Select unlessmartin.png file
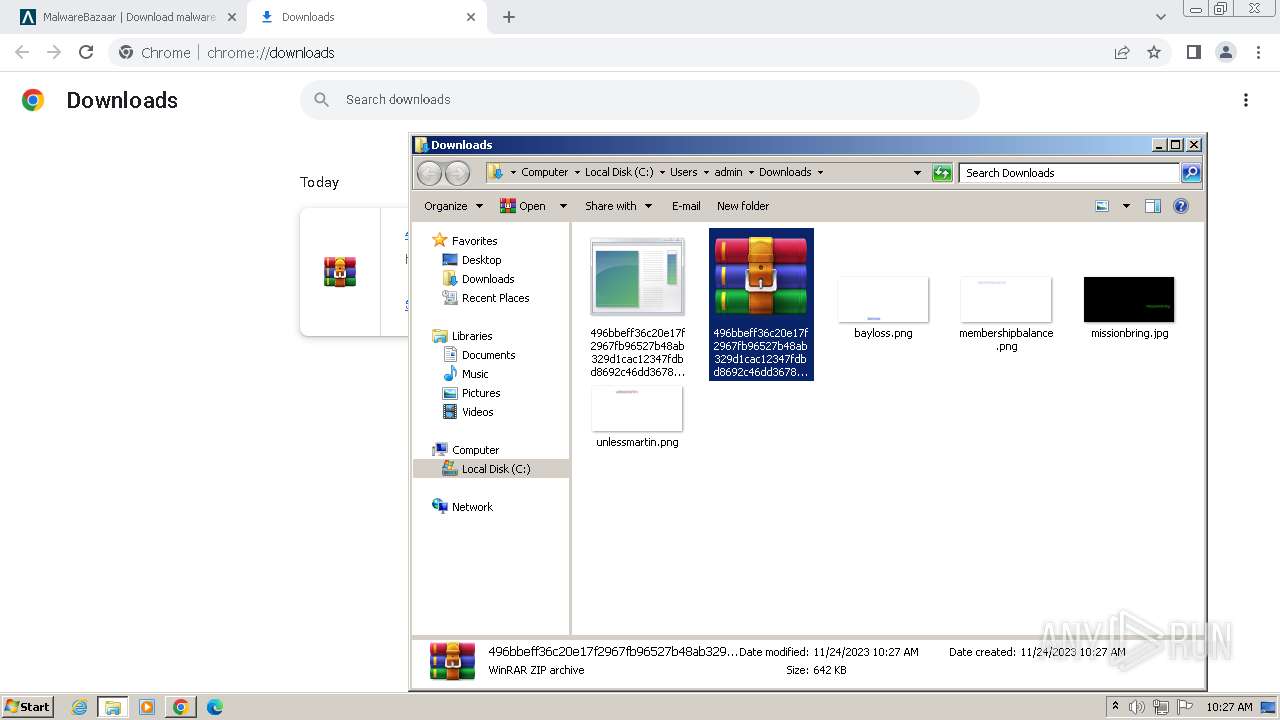The width and height of the screenshot is (1280, 720). tap(637, 417)
